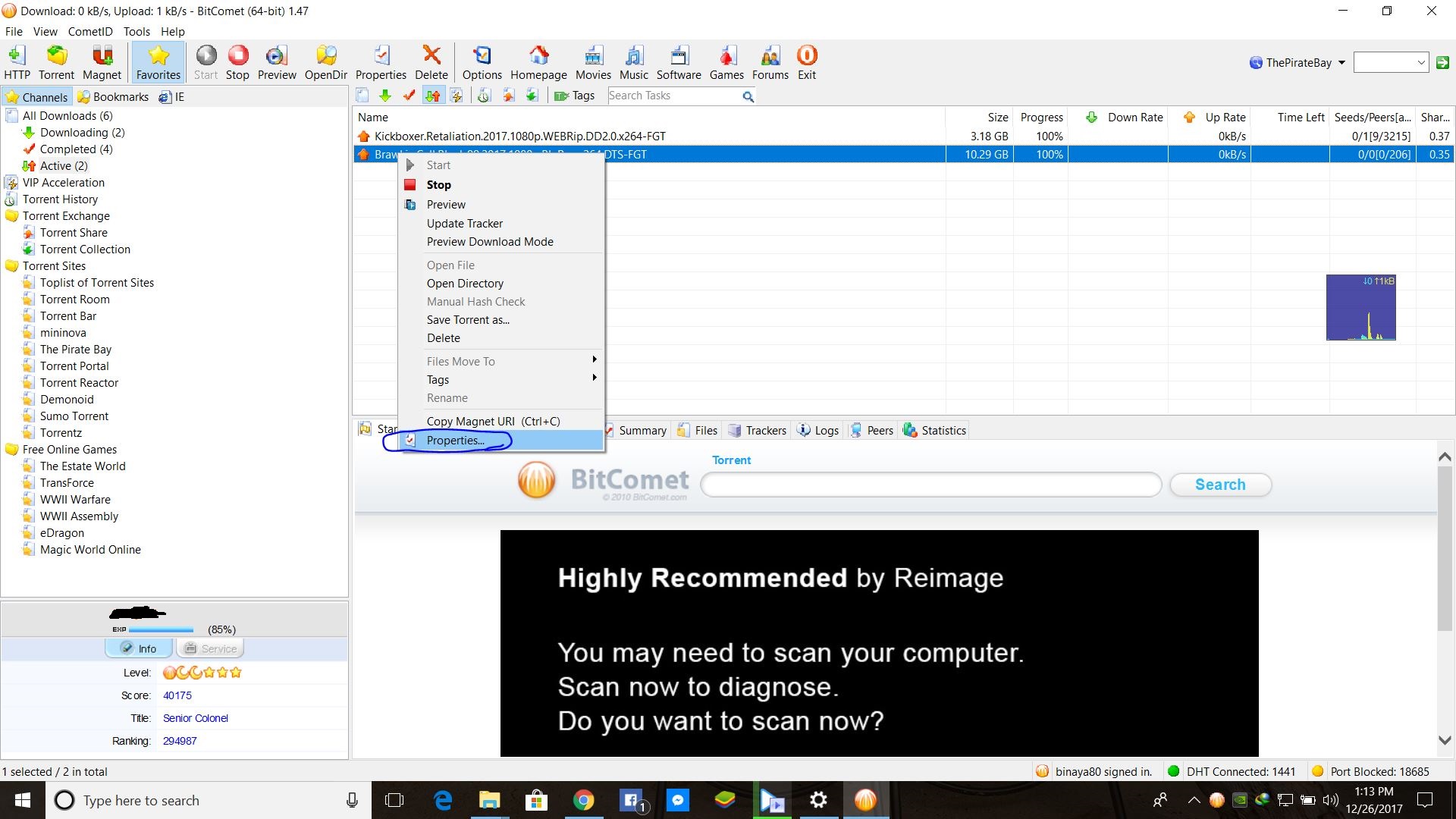Viewport: 1456px width, 819px height.
Task: Open the CometID menu
Action: [90, 32]
